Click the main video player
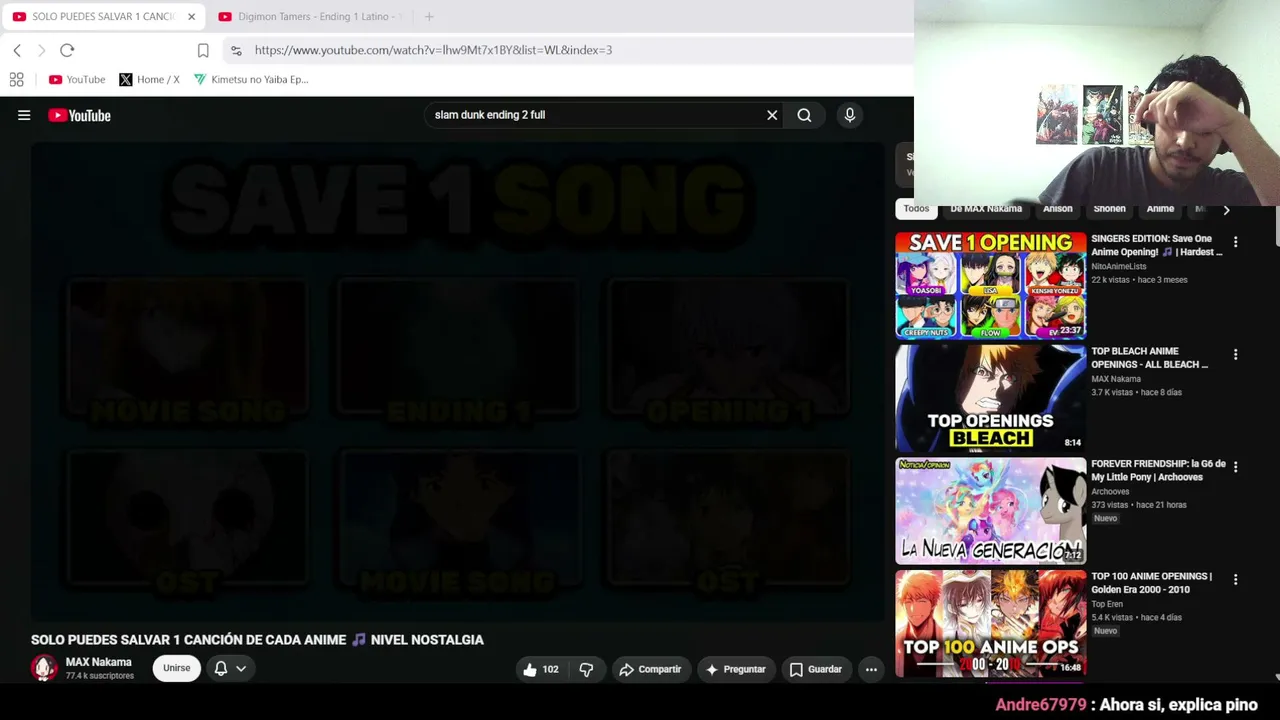Screen dimensions: 1280x720 pyautogui.click(x=457, y=380)
